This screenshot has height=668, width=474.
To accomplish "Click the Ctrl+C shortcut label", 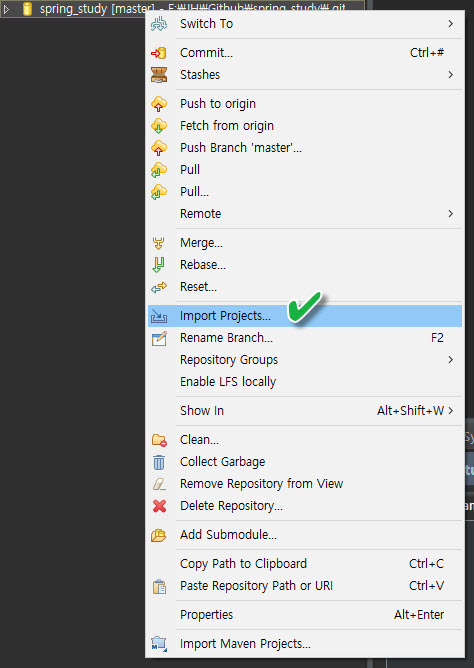I will pyautogui.click(x=426, y=564).
